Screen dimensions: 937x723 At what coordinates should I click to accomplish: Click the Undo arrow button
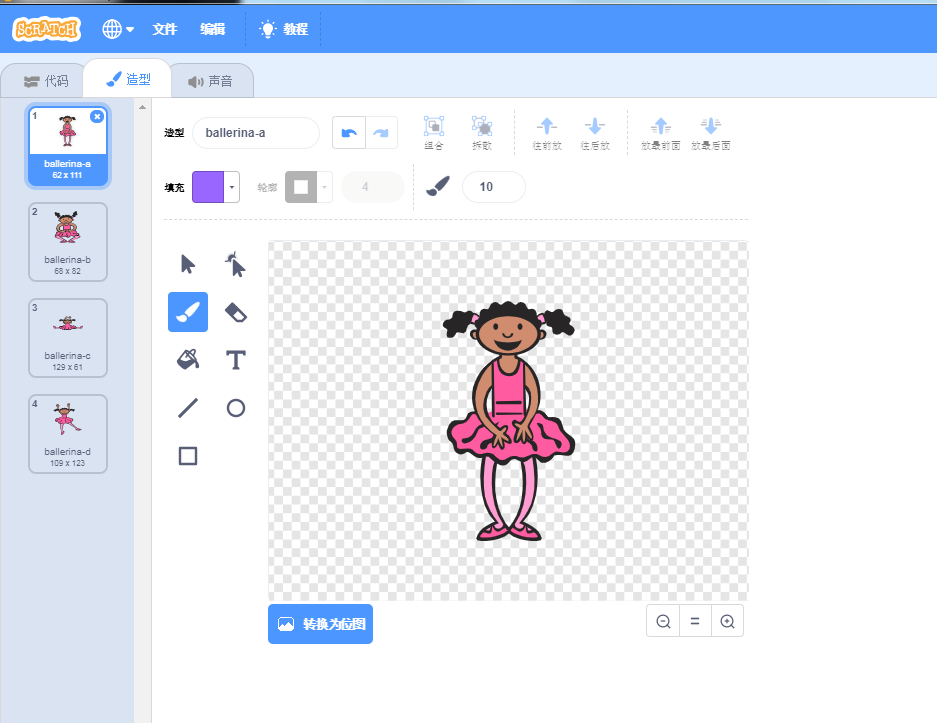pyautogui.click(x=348, y=133)
